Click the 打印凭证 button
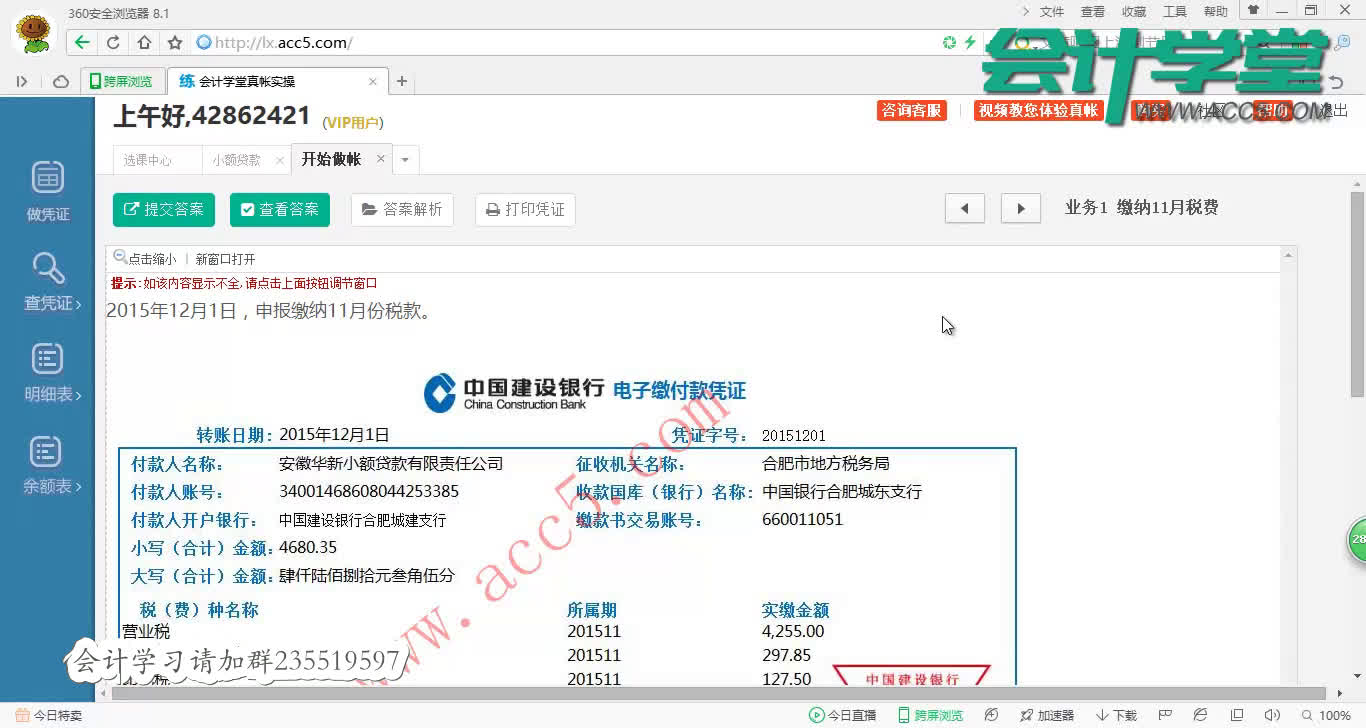Screen dimensions: 1366x728 pos(525,209)
